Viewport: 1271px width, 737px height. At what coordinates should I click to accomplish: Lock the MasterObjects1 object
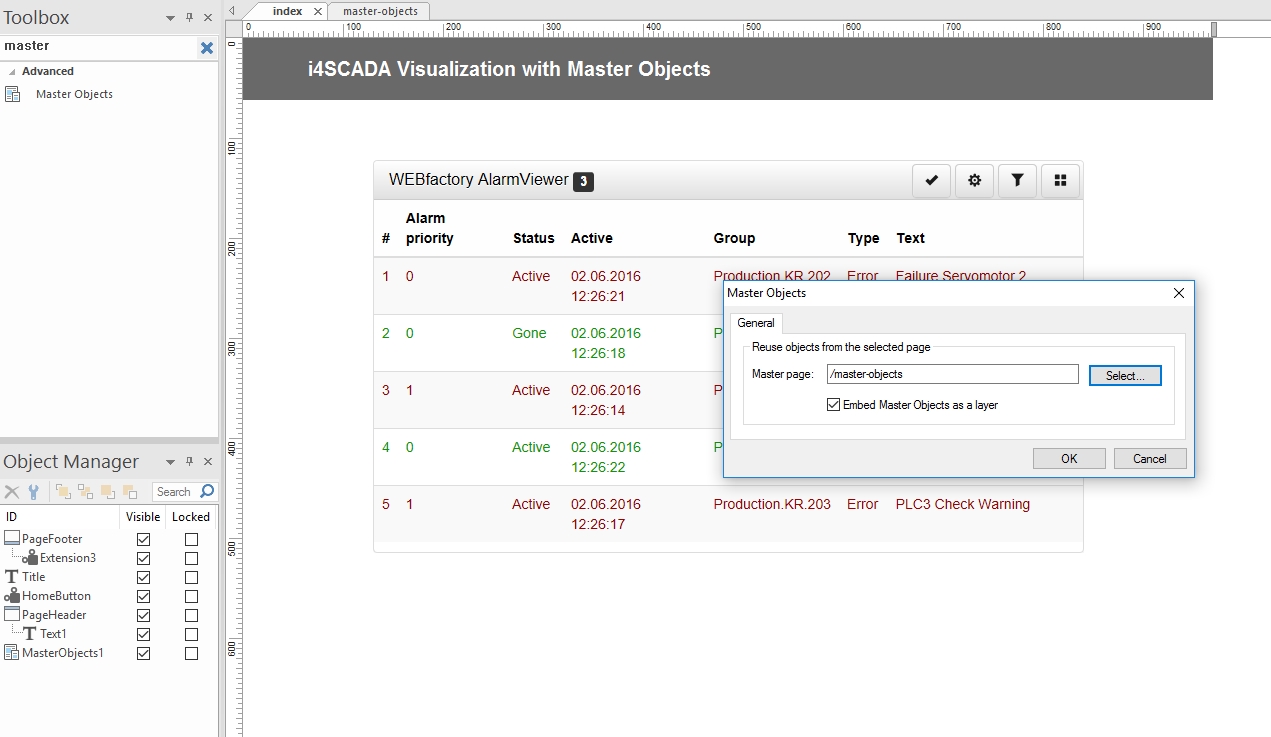(x=191, y=653)
